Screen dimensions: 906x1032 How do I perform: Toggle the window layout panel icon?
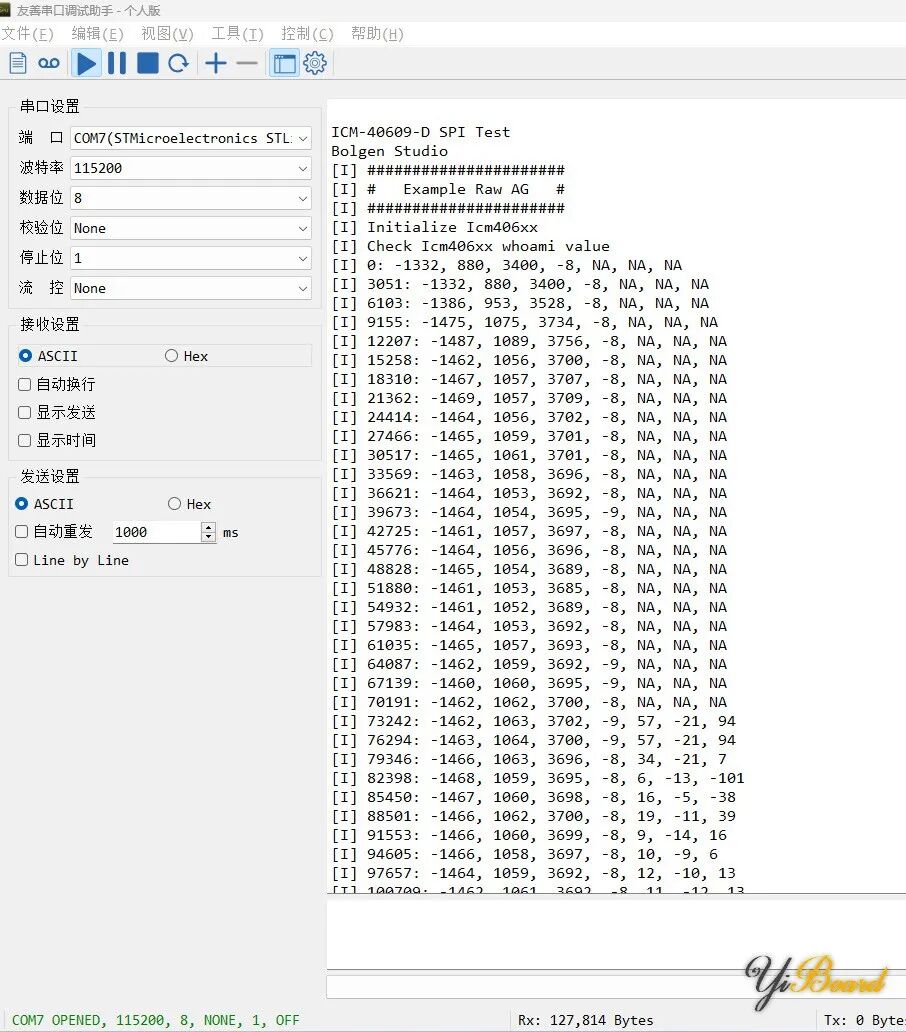(284, 63)
